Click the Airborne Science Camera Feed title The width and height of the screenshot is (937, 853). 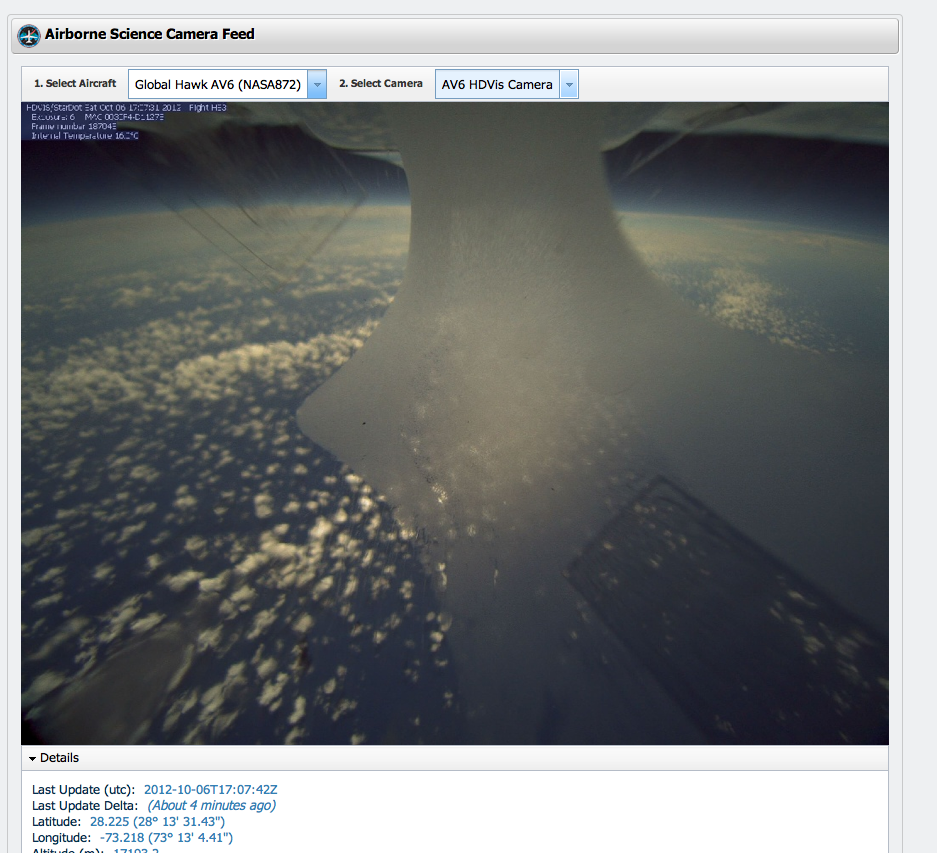click(150, 34)
